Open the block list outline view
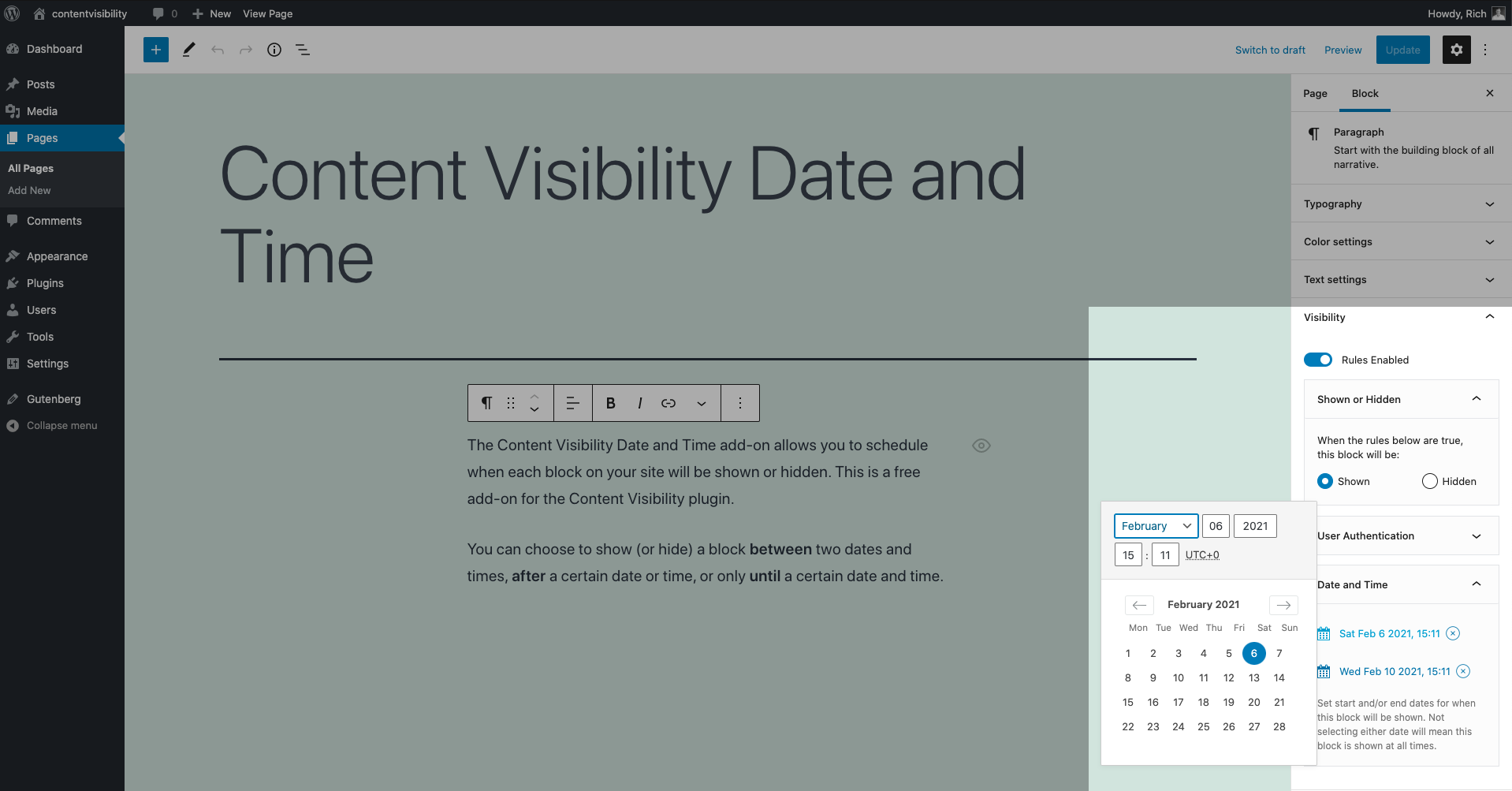The image size is (1512, 791). (303, 50)
